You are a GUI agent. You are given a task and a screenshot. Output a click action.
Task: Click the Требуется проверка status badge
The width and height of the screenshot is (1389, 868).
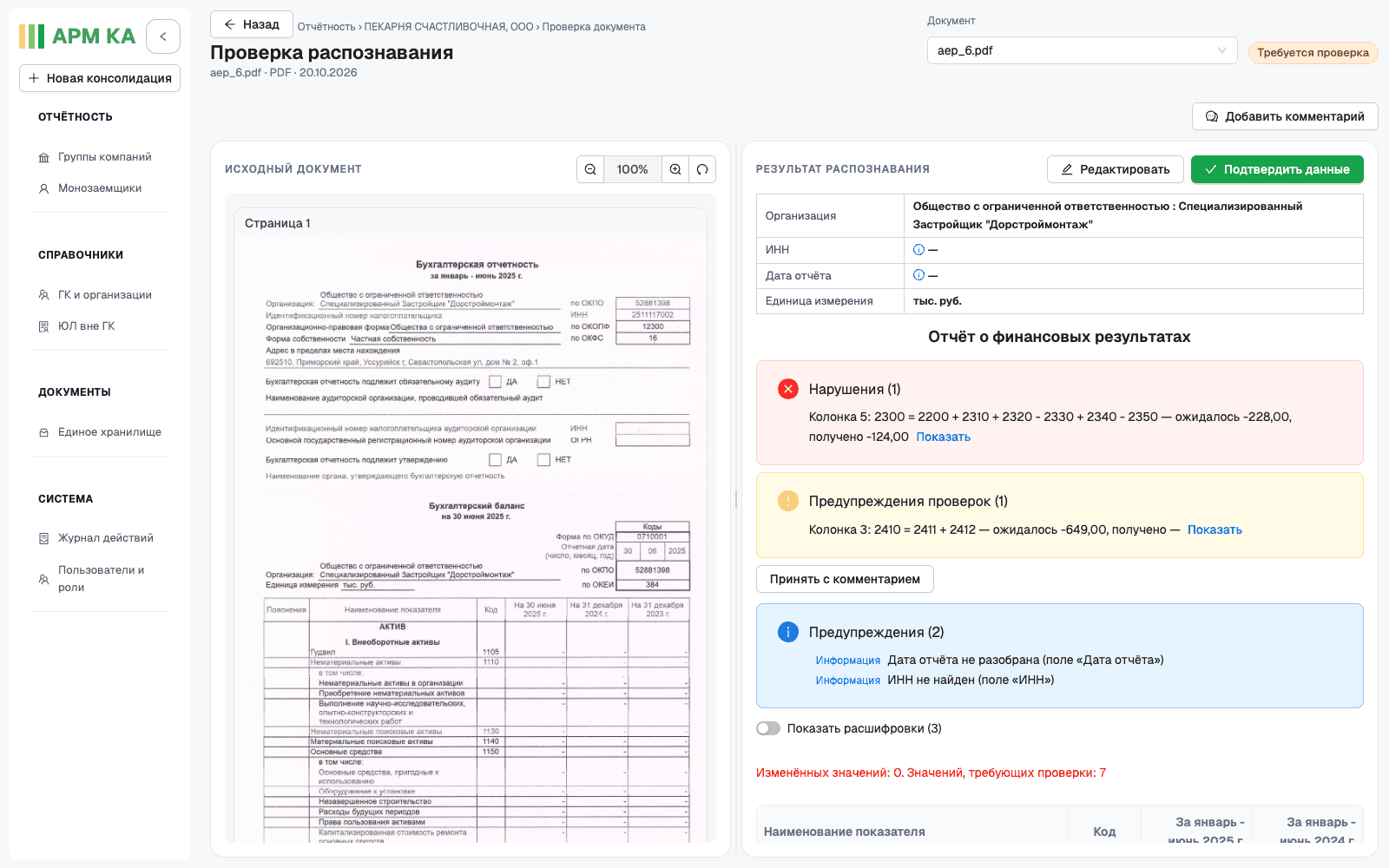click(1313, 52)
